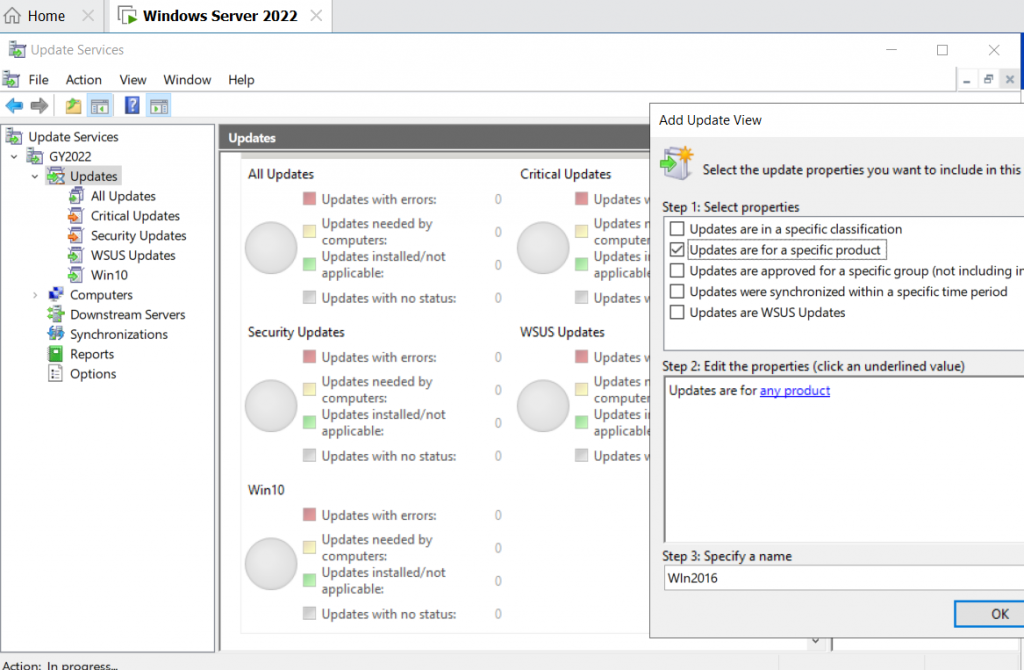
Task: Click the Reports icon
Action: coord(56,354)
